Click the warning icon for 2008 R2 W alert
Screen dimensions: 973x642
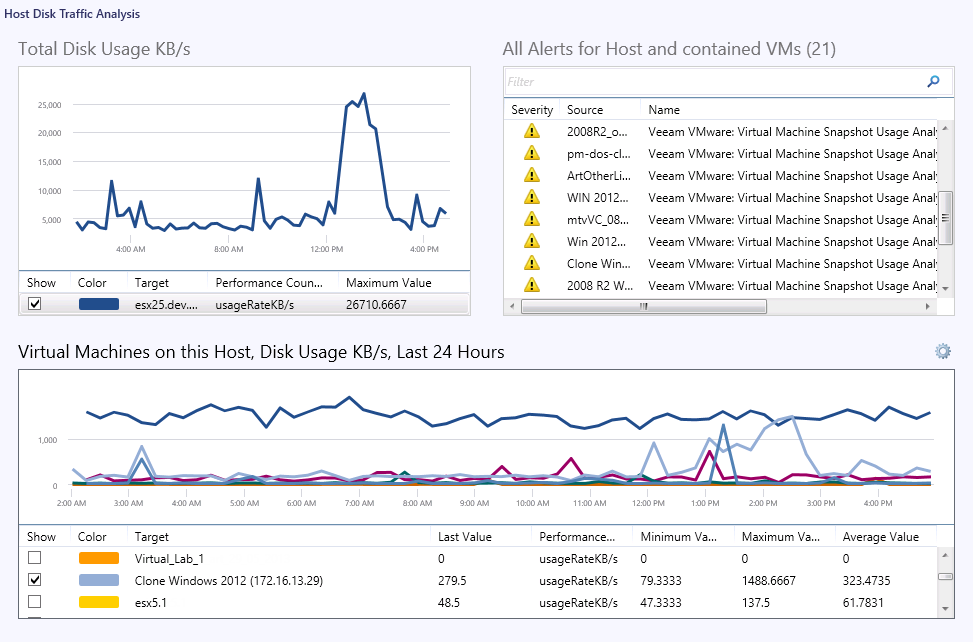[531, 285]
